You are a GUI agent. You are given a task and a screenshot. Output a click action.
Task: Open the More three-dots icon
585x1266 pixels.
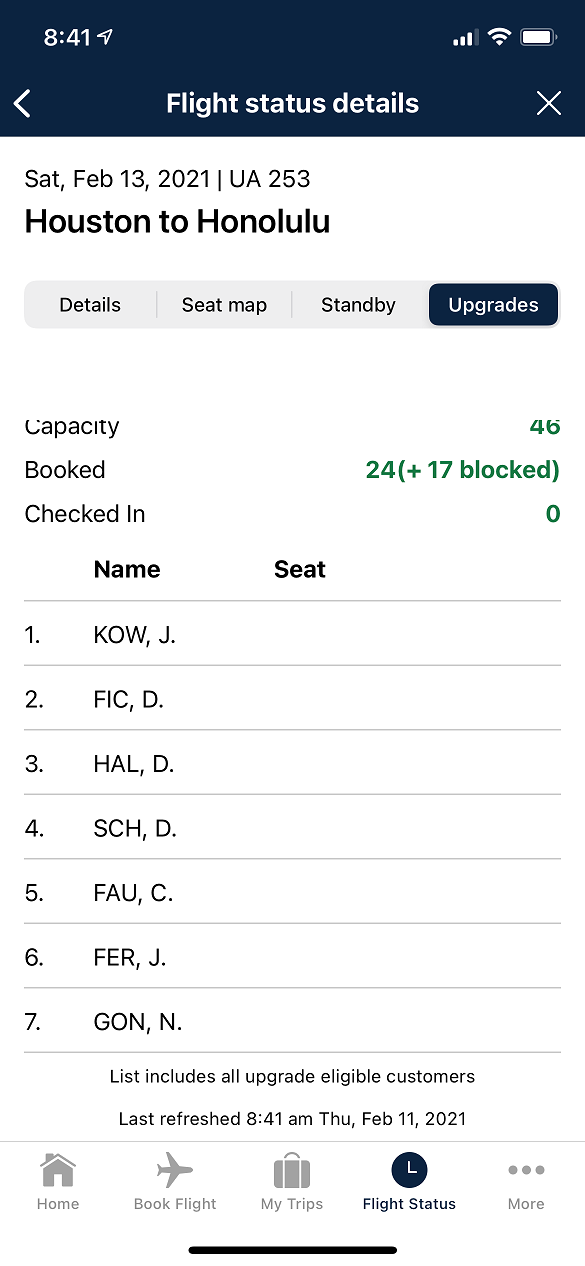(x=526, y=1170)
